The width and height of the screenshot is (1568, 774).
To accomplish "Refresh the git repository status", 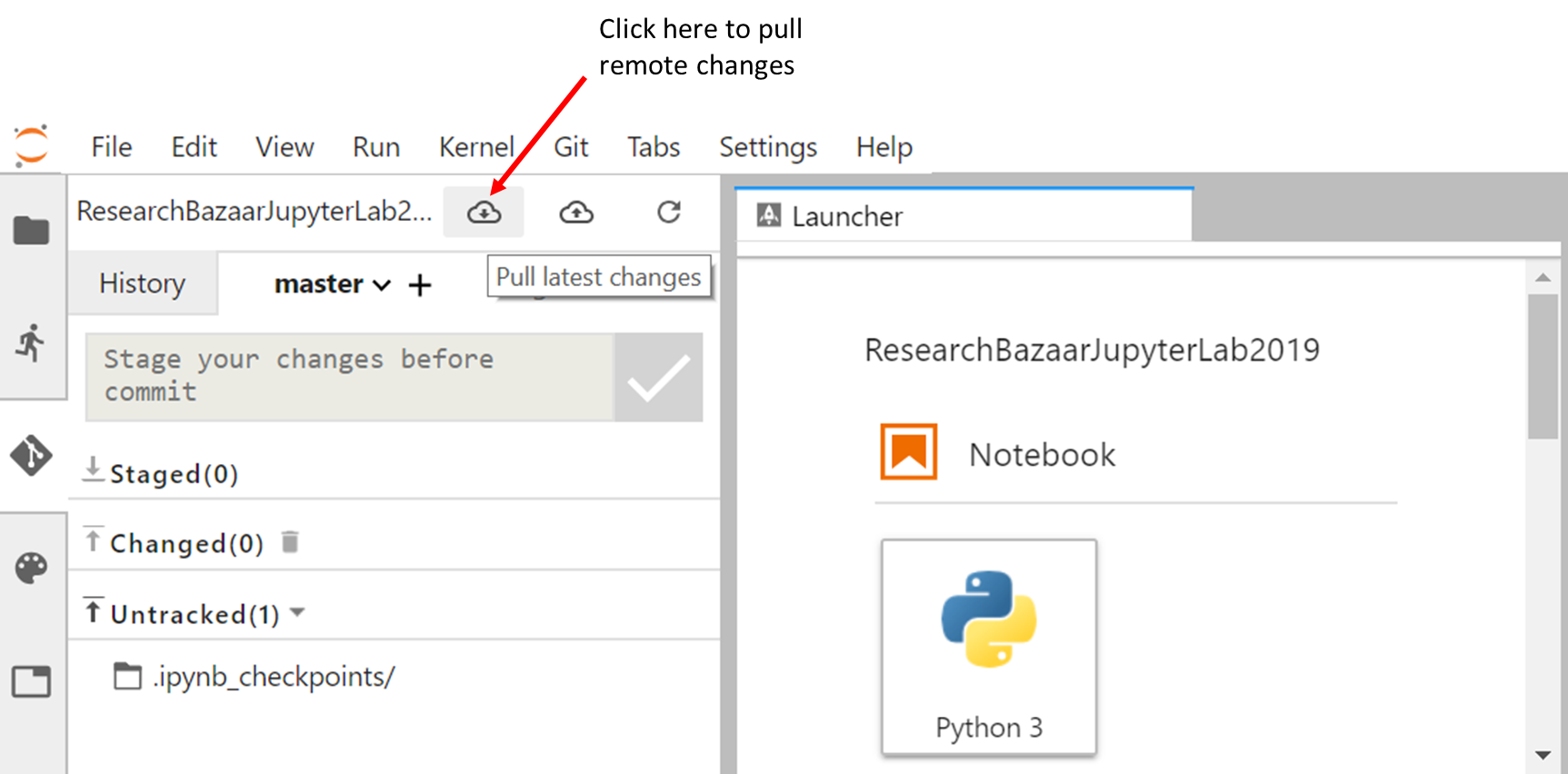I will 669,212.
